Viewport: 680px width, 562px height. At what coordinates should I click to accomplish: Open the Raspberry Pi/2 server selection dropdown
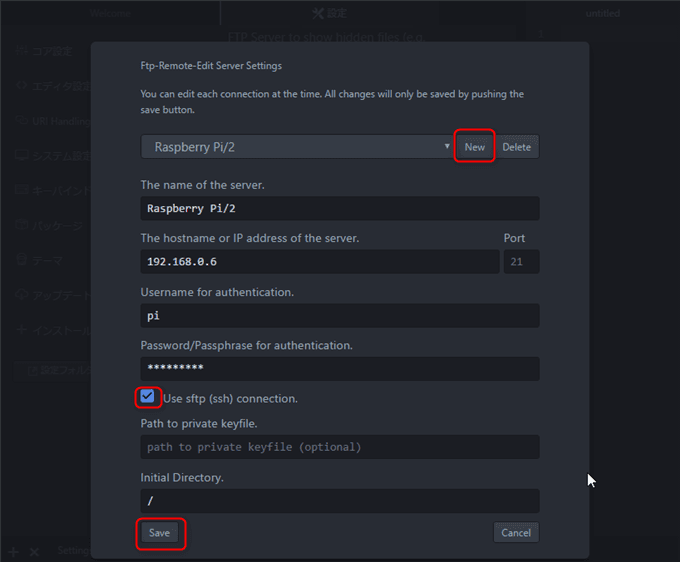point(297,147)
